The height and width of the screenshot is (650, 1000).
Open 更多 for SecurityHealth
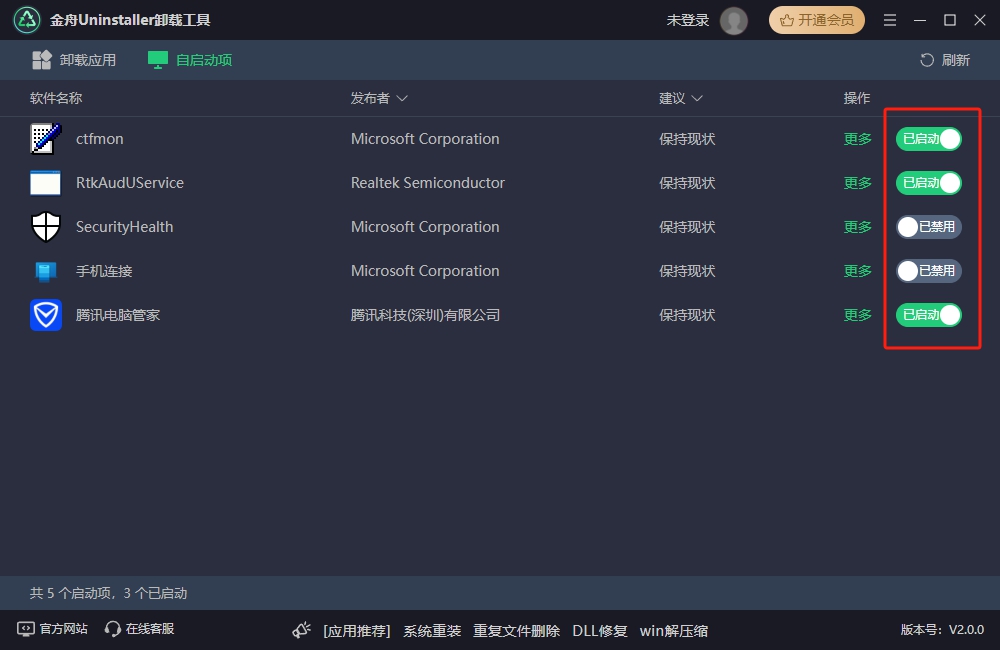(857, 226)
